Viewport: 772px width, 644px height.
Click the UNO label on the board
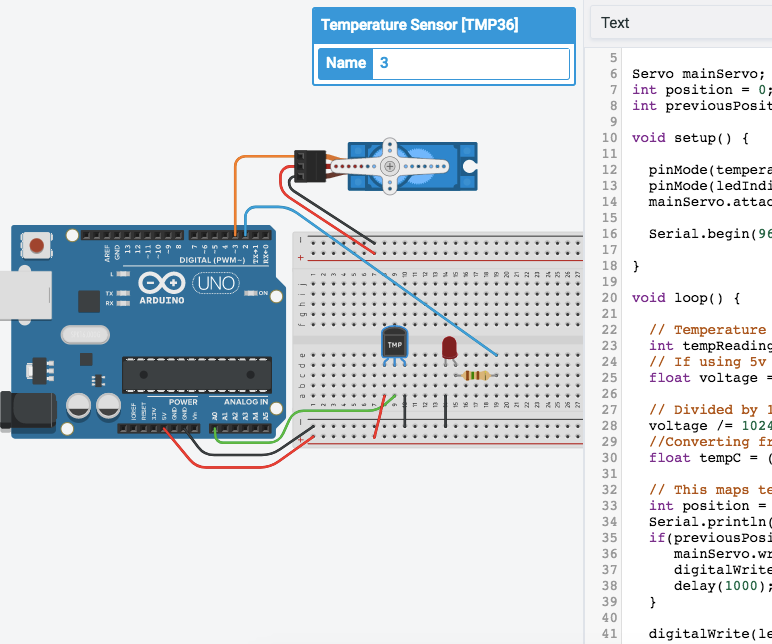pos(216,284)
